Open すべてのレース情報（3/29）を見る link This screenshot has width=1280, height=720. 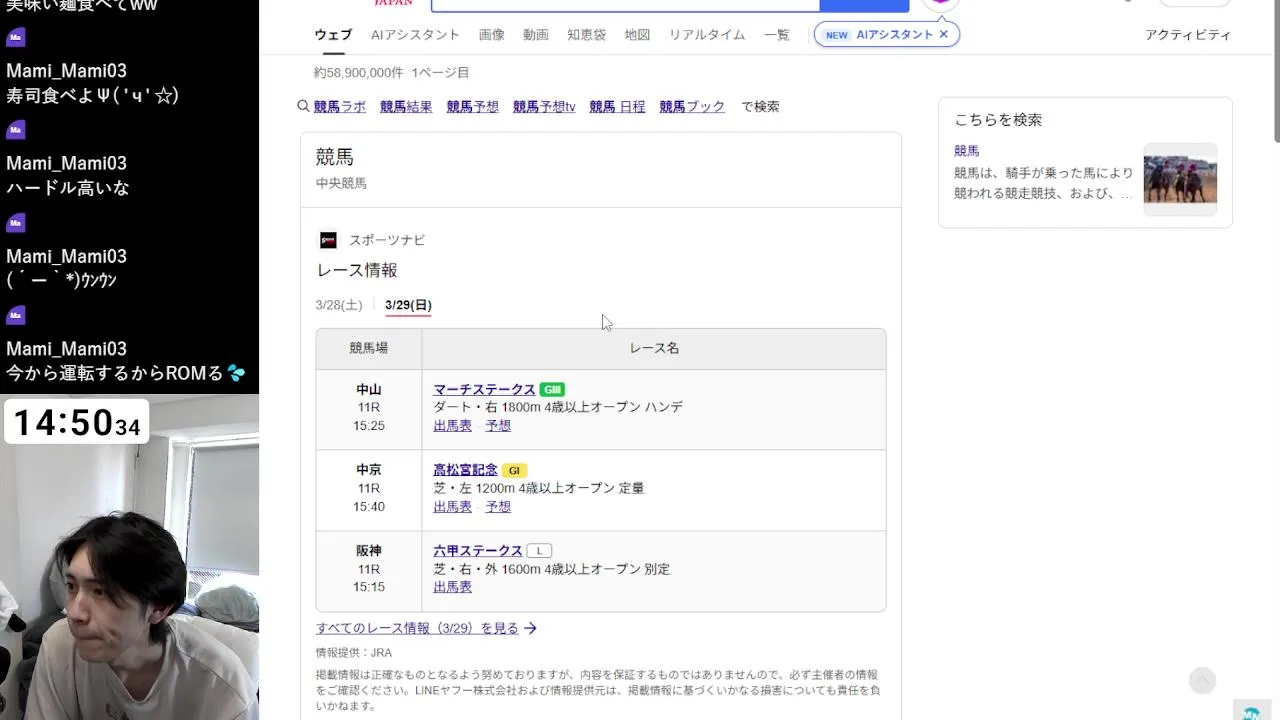(x=427, y=628)
